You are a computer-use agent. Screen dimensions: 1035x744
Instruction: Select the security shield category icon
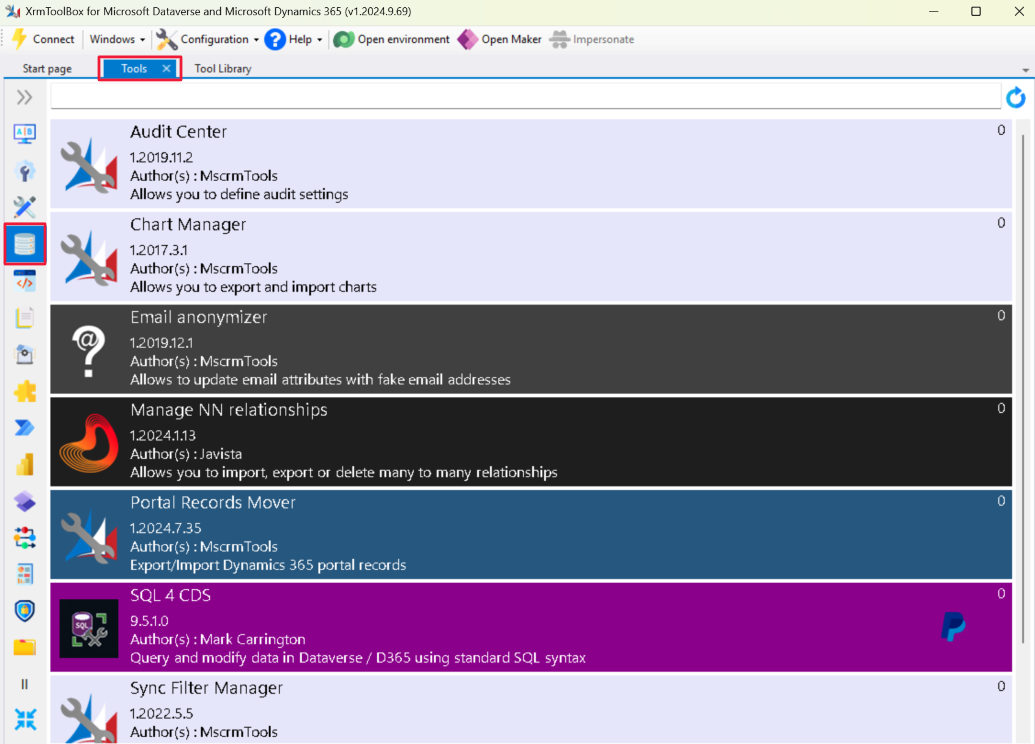(x=24, y=611)
